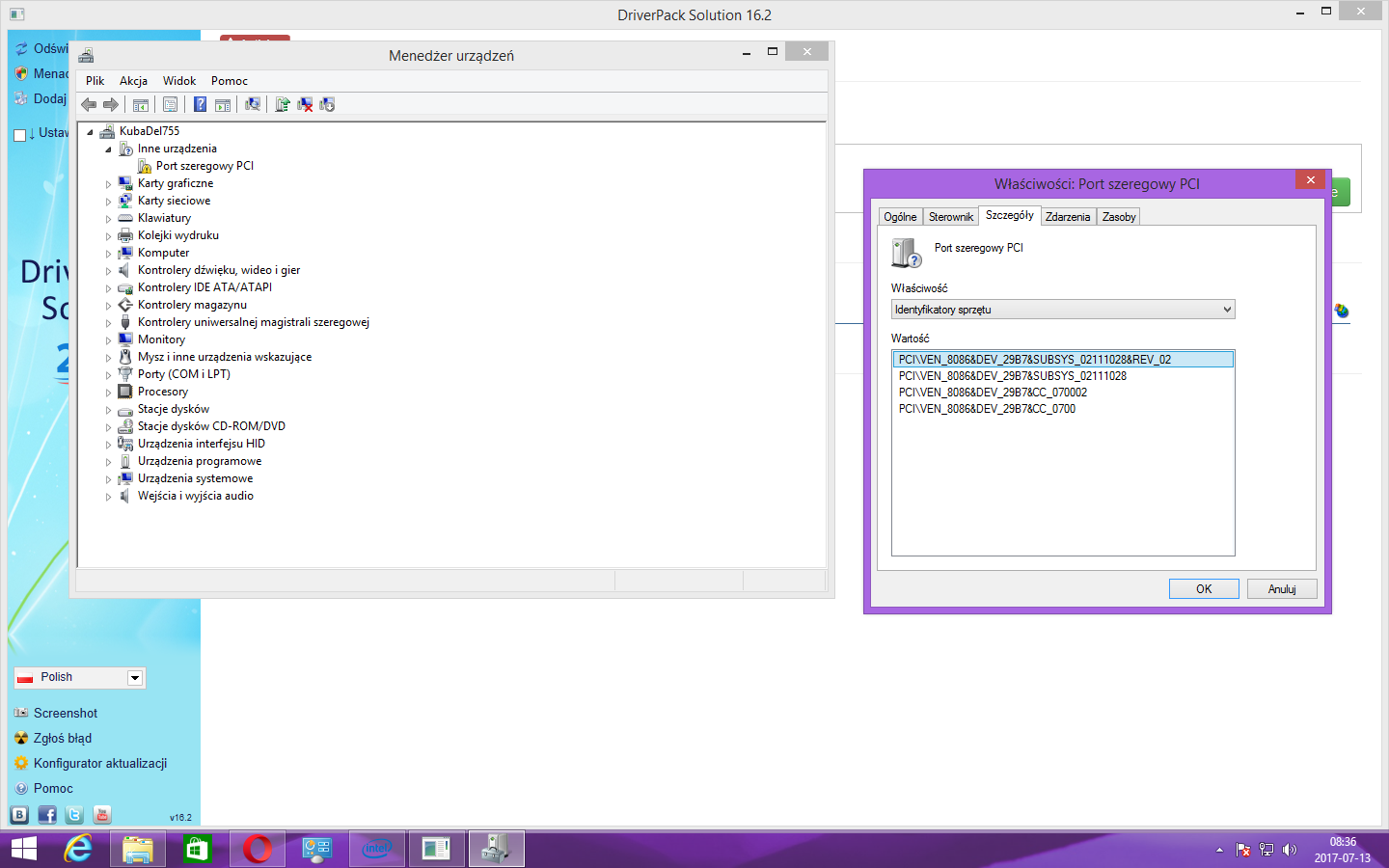The width and height of the screenshot is (1389, 868).
Task: Click the Update driver software toolbar icon
Action: pyautogui.click(x=283, y=104)
